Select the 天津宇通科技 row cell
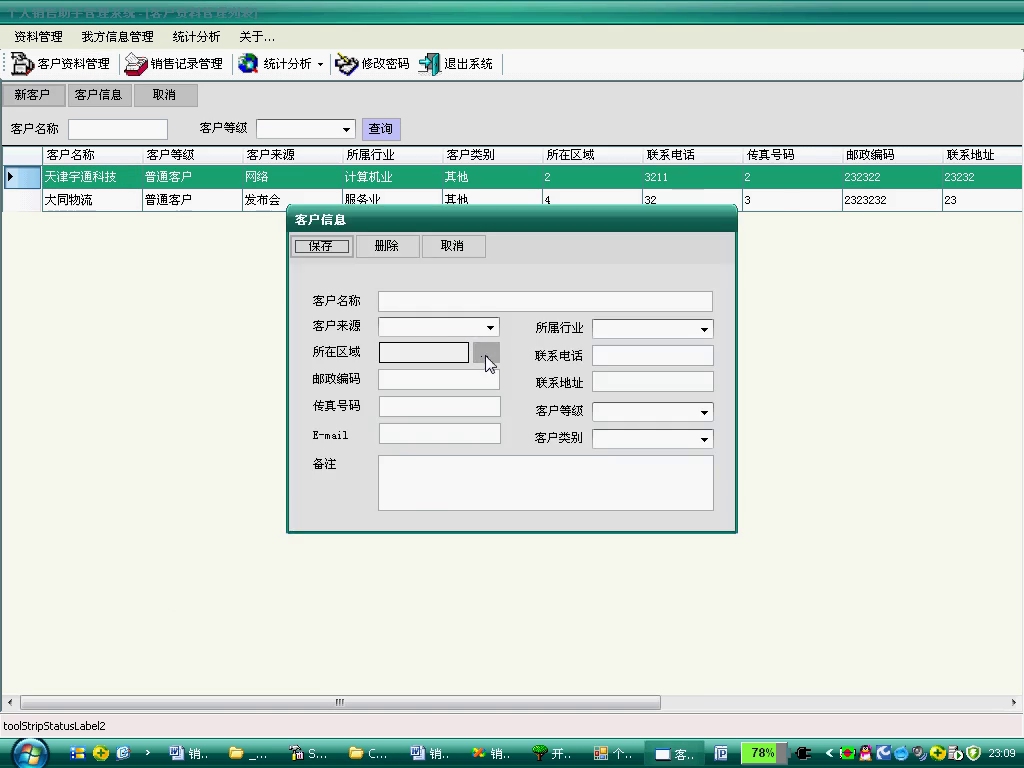This screenshot has height=768, width=1024. tap(92, 177)
